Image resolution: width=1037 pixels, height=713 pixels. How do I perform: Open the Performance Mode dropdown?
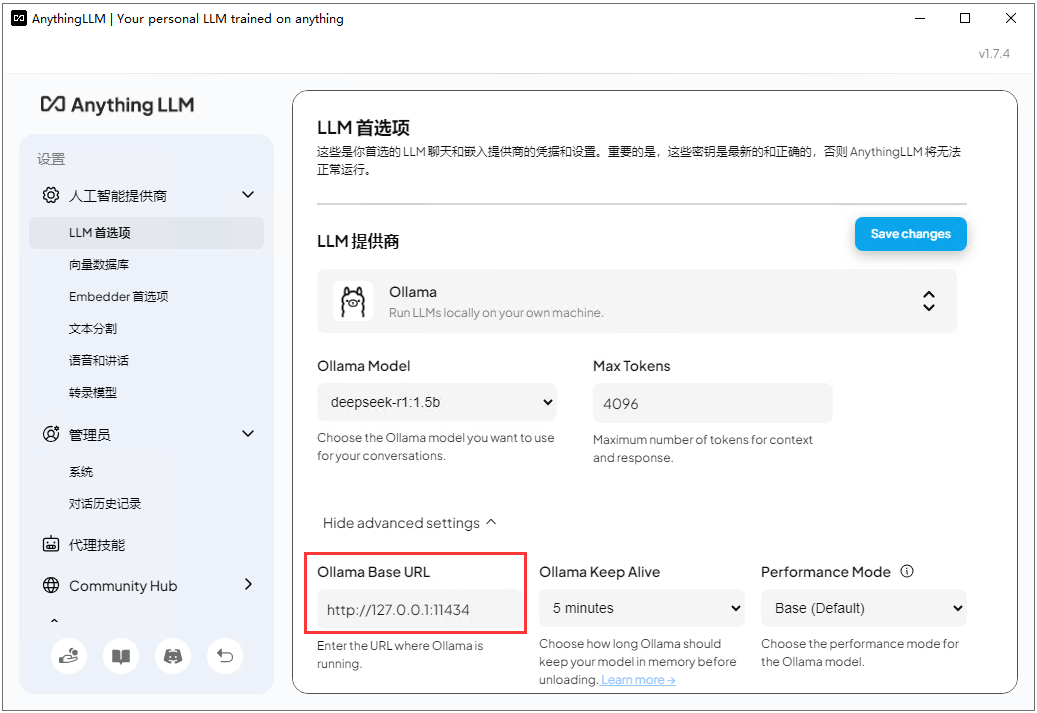click(863, 607)
